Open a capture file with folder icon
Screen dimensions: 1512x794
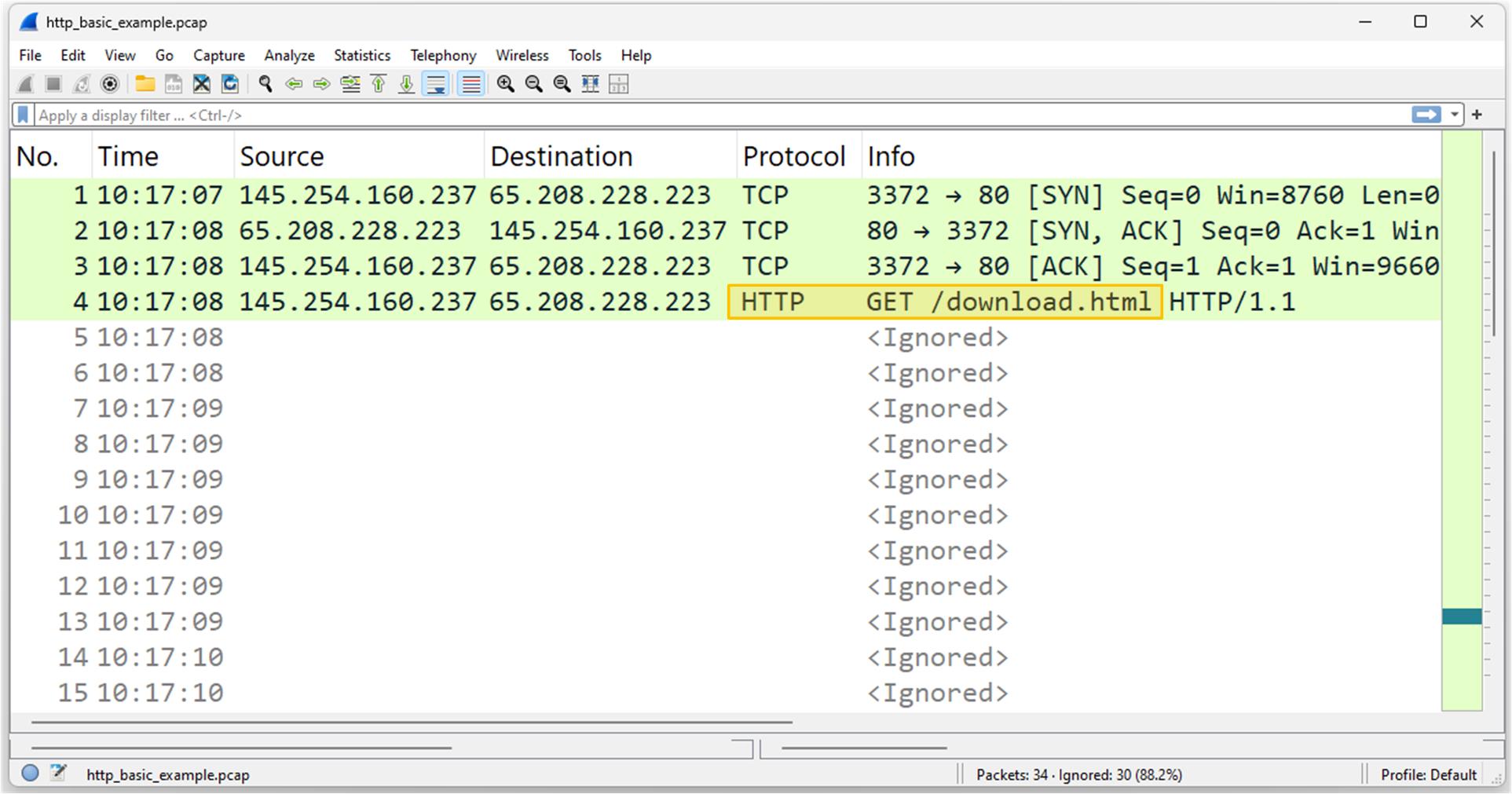[145, 84]
